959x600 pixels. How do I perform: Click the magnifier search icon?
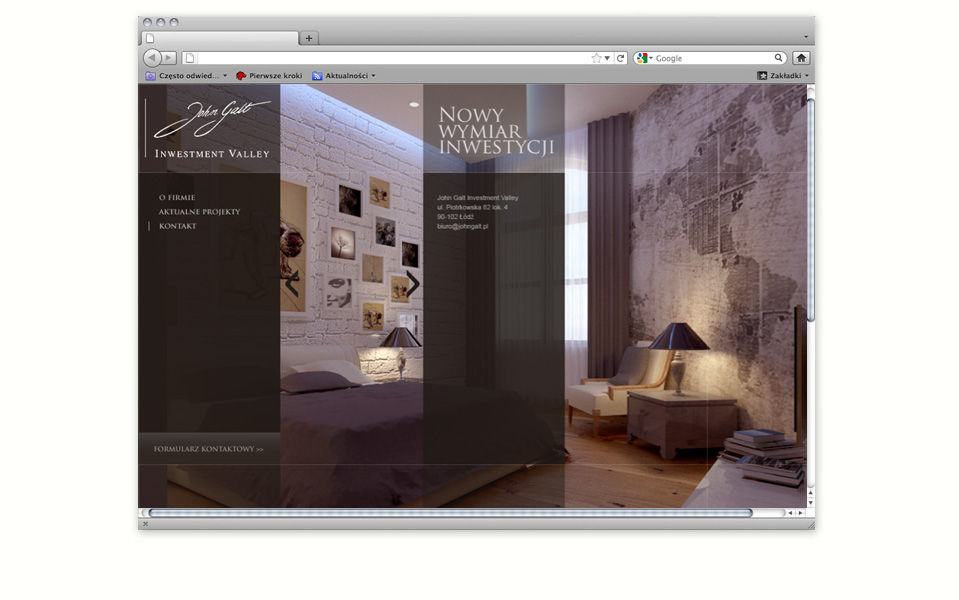coord(778,57)
